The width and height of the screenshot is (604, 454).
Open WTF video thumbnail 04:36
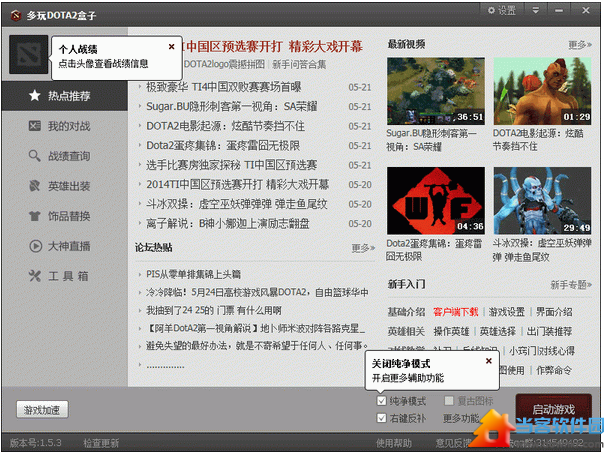point(436,201)
